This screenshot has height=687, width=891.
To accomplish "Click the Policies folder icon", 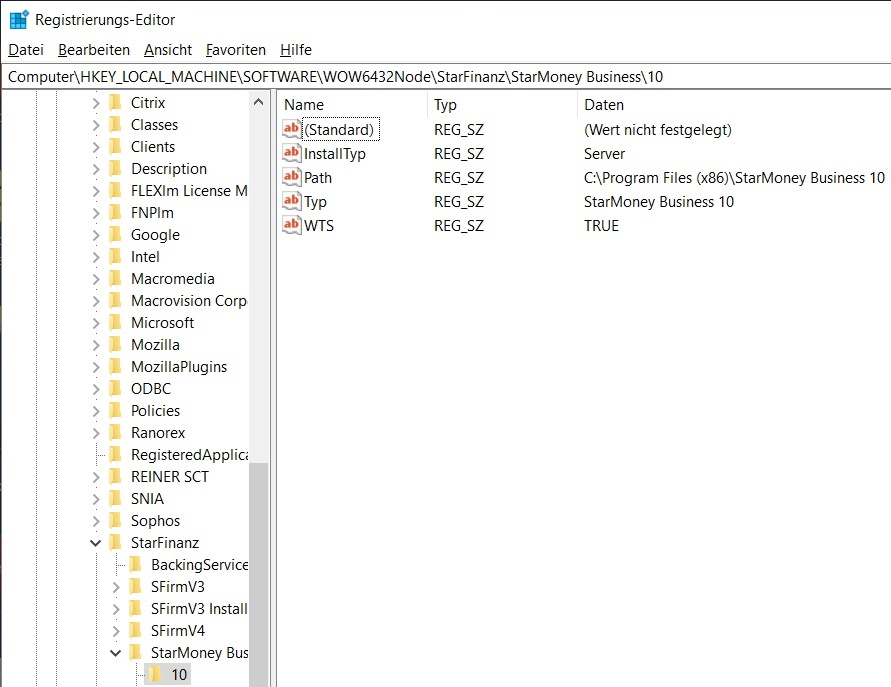I will click(x=115, y=411).
